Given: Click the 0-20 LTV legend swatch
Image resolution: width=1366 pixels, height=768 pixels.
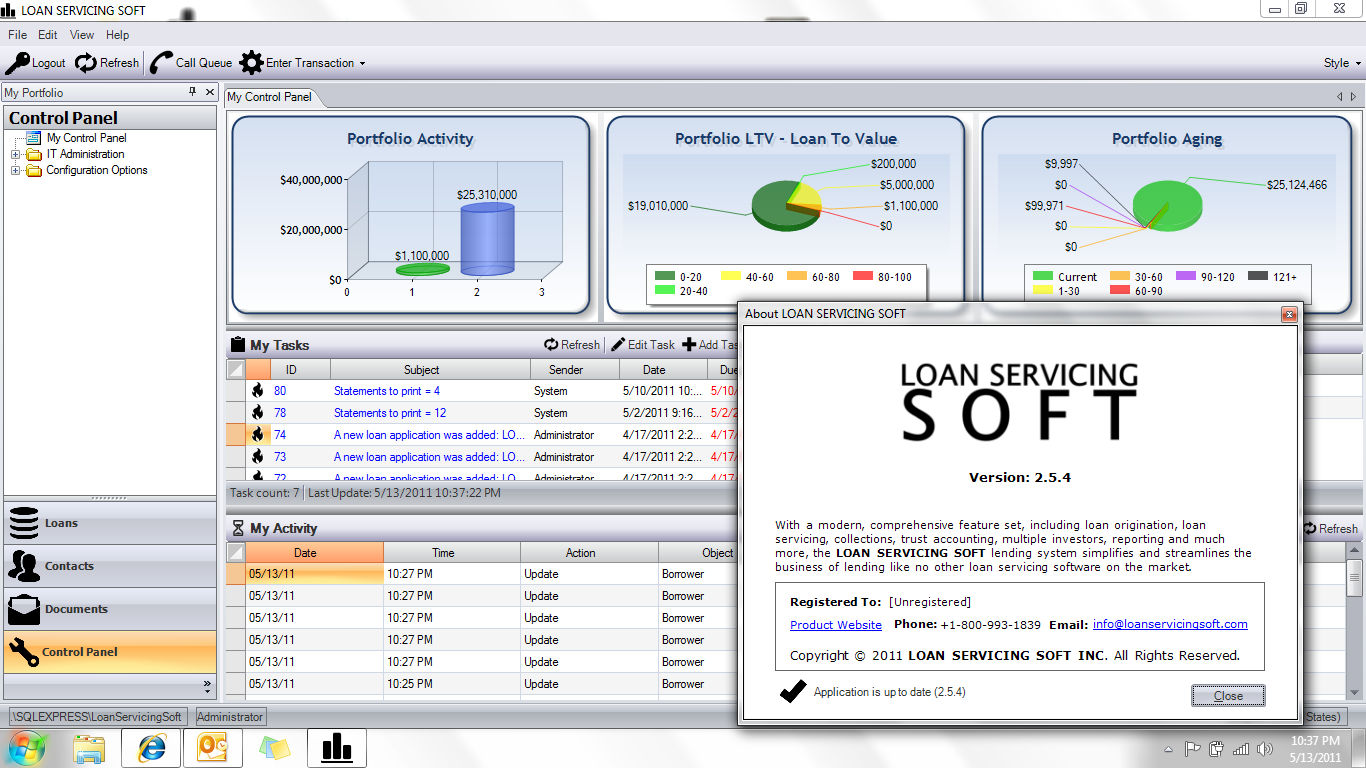Looking at the screenshot, I should 664,276.
